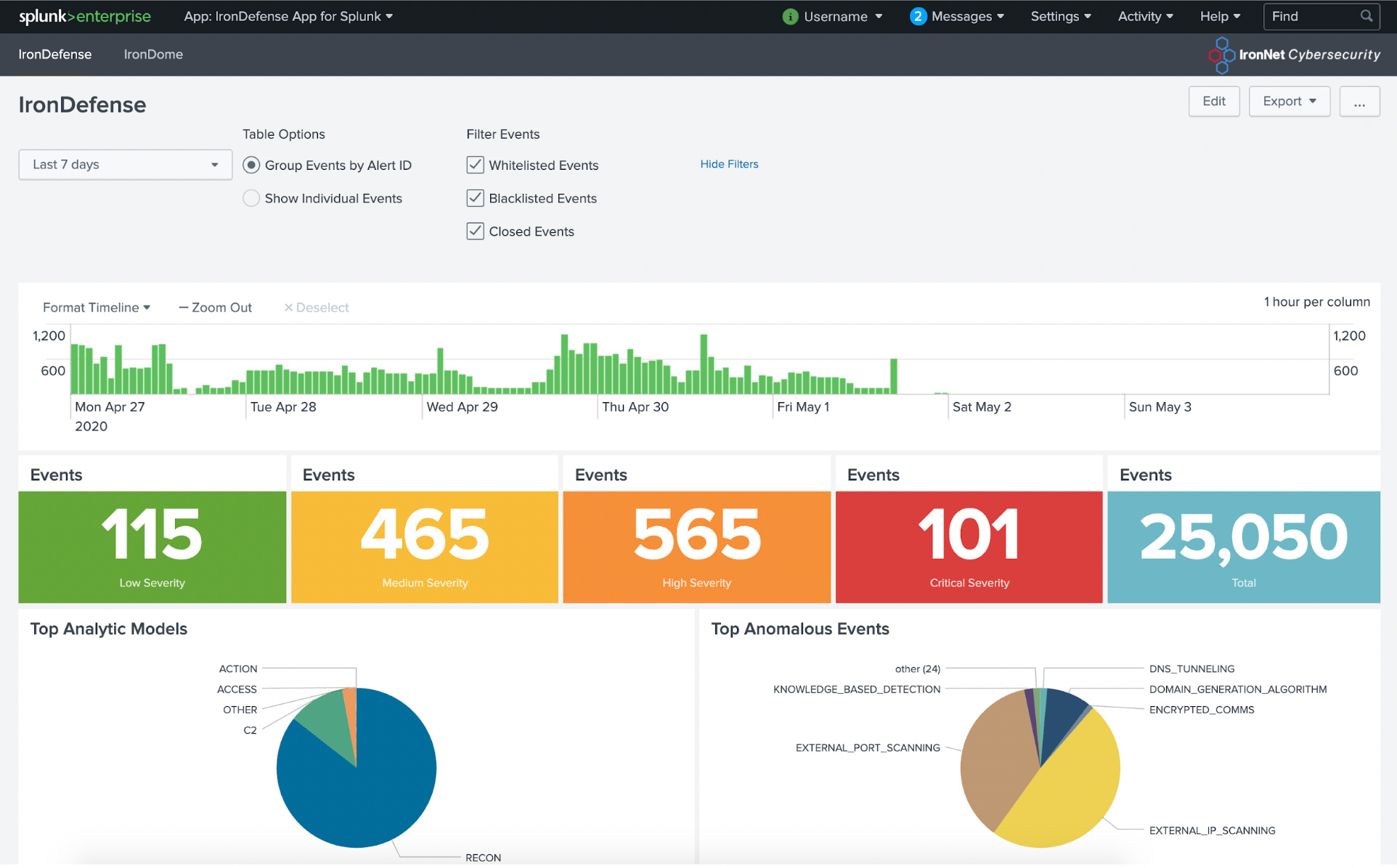Screen dimensions: 1397x868
Task: Click the Hide Filters link
Action: (729, 164)
